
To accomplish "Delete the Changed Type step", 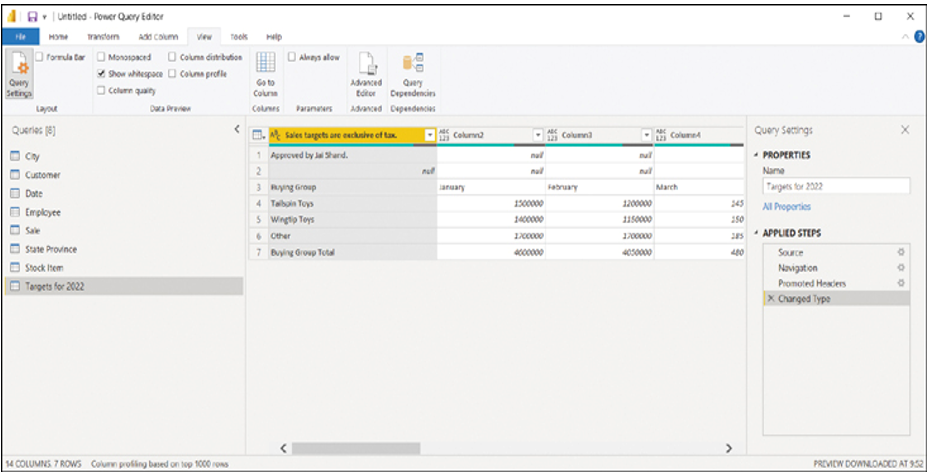I will 771,299.
